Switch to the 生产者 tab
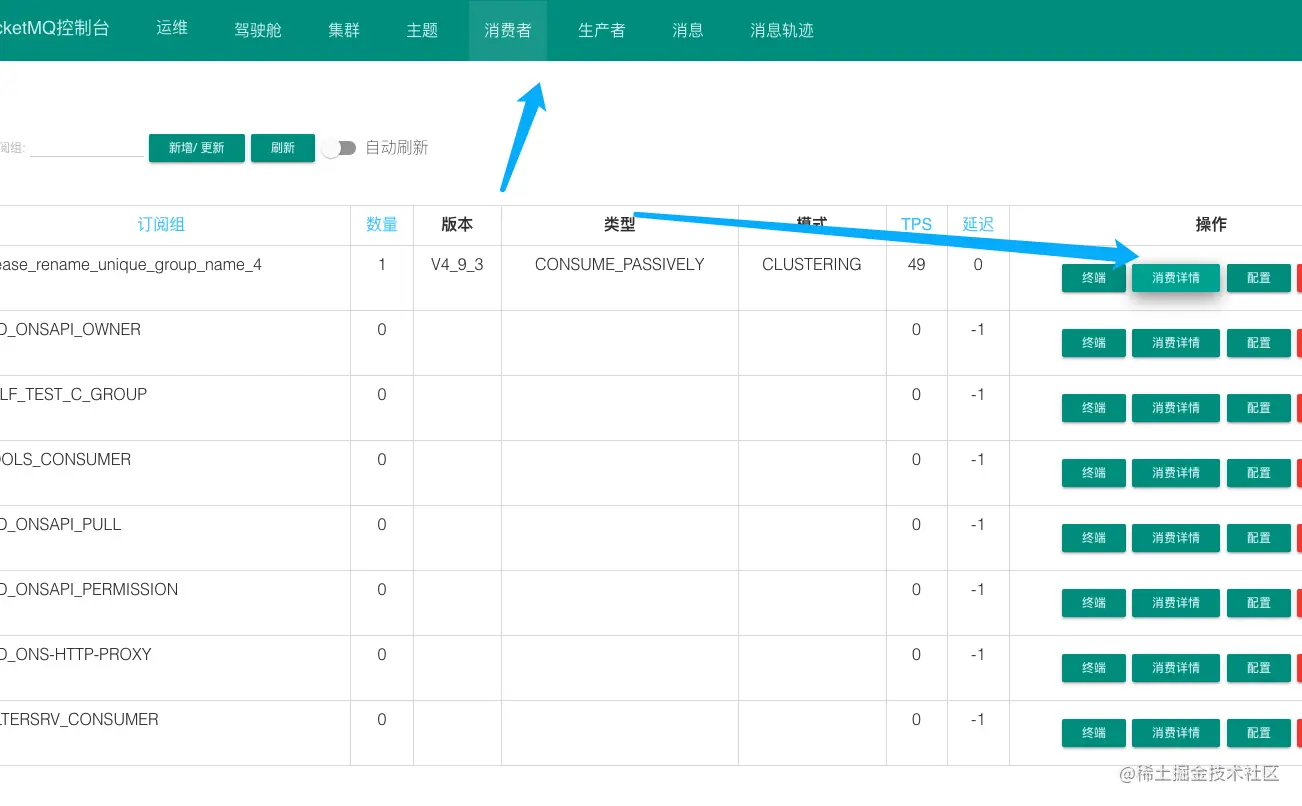The image size is (1302, 806). [602, 30]
